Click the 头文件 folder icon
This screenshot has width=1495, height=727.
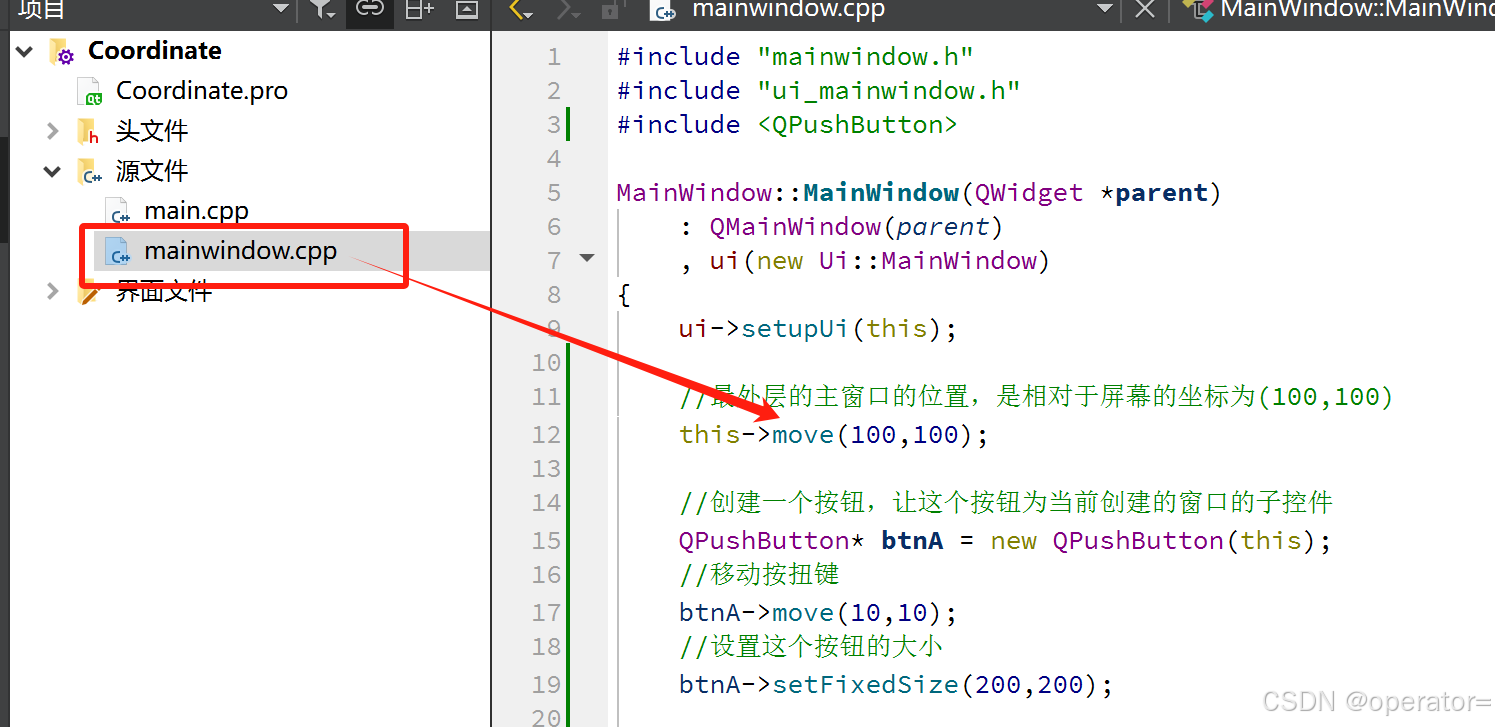pos(89,132)
